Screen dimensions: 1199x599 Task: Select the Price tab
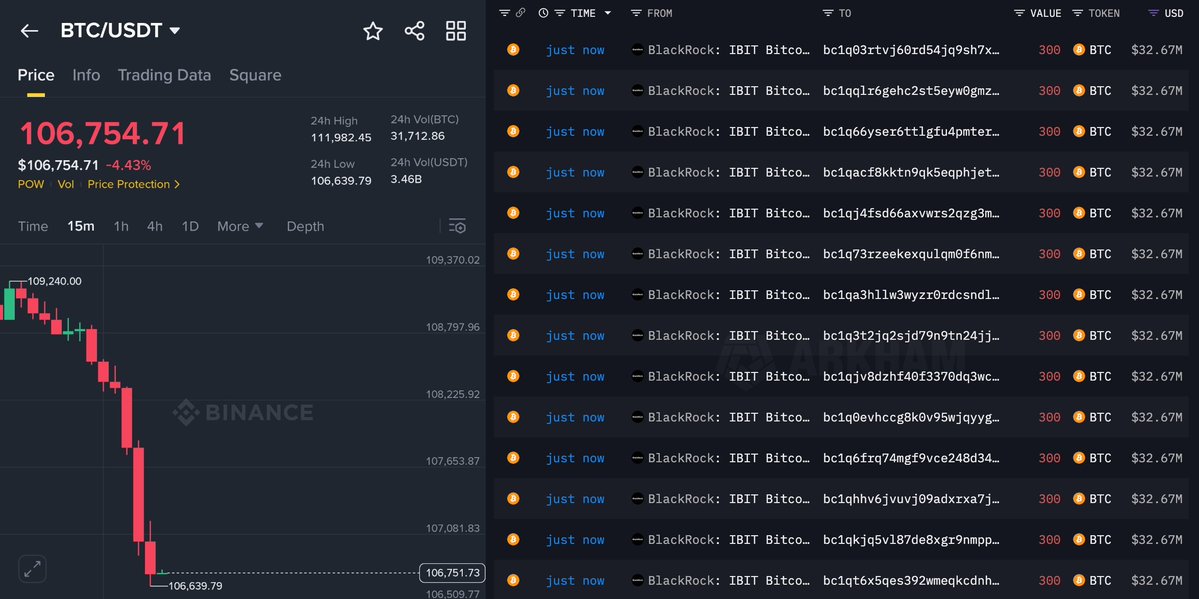tap(36, 75)
